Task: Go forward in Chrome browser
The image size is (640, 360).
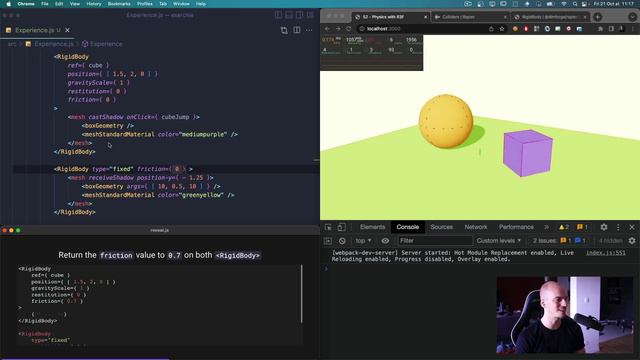Action: pos(338,29)
